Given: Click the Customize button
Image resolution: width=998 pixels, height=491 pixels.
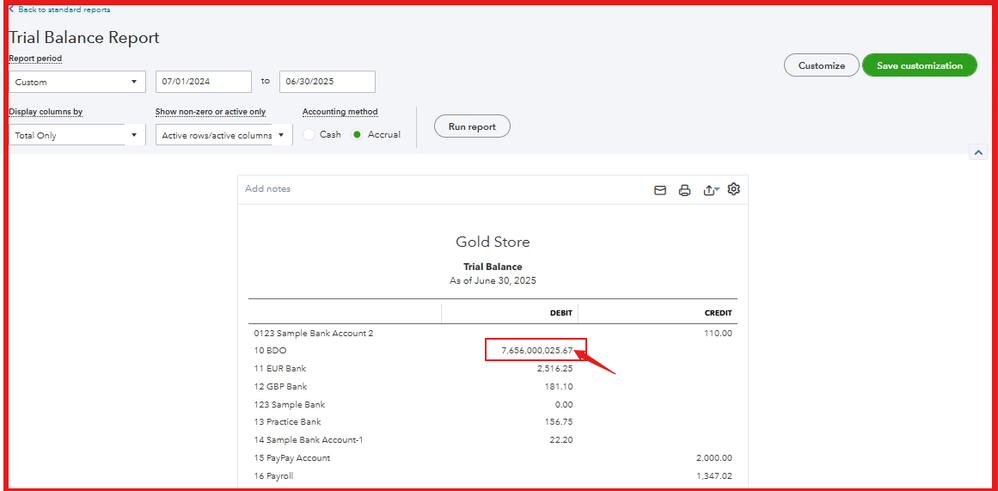Looking at the screenshot, I should point(821,65).
